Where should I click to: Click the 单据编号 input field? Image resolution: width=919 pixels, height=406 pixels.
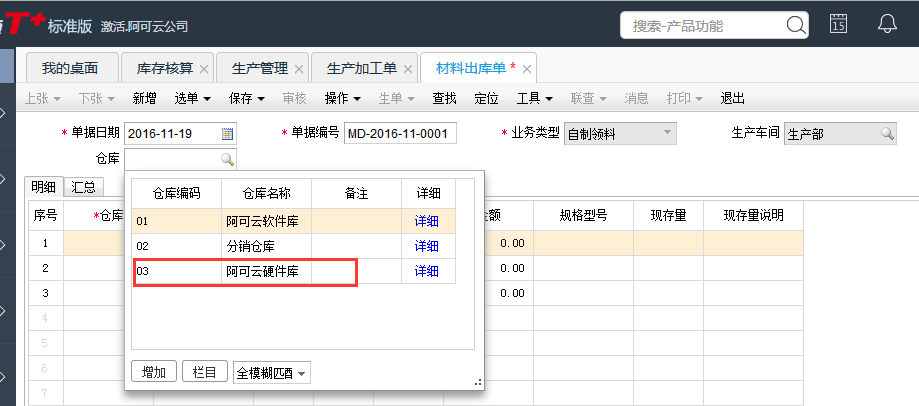[x=400, y=134]
